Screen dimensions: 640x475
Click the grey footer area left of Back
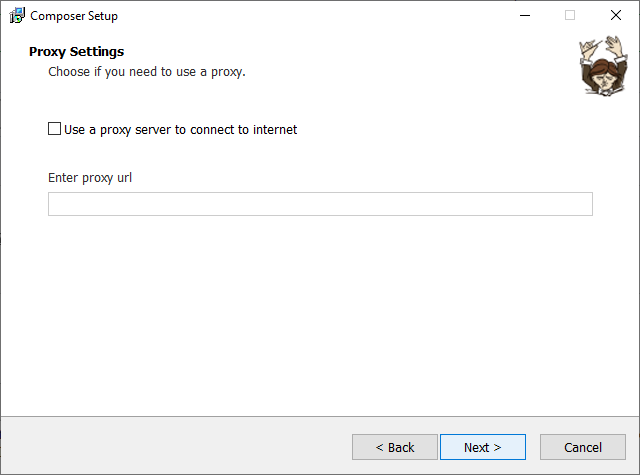pos(170,446)
